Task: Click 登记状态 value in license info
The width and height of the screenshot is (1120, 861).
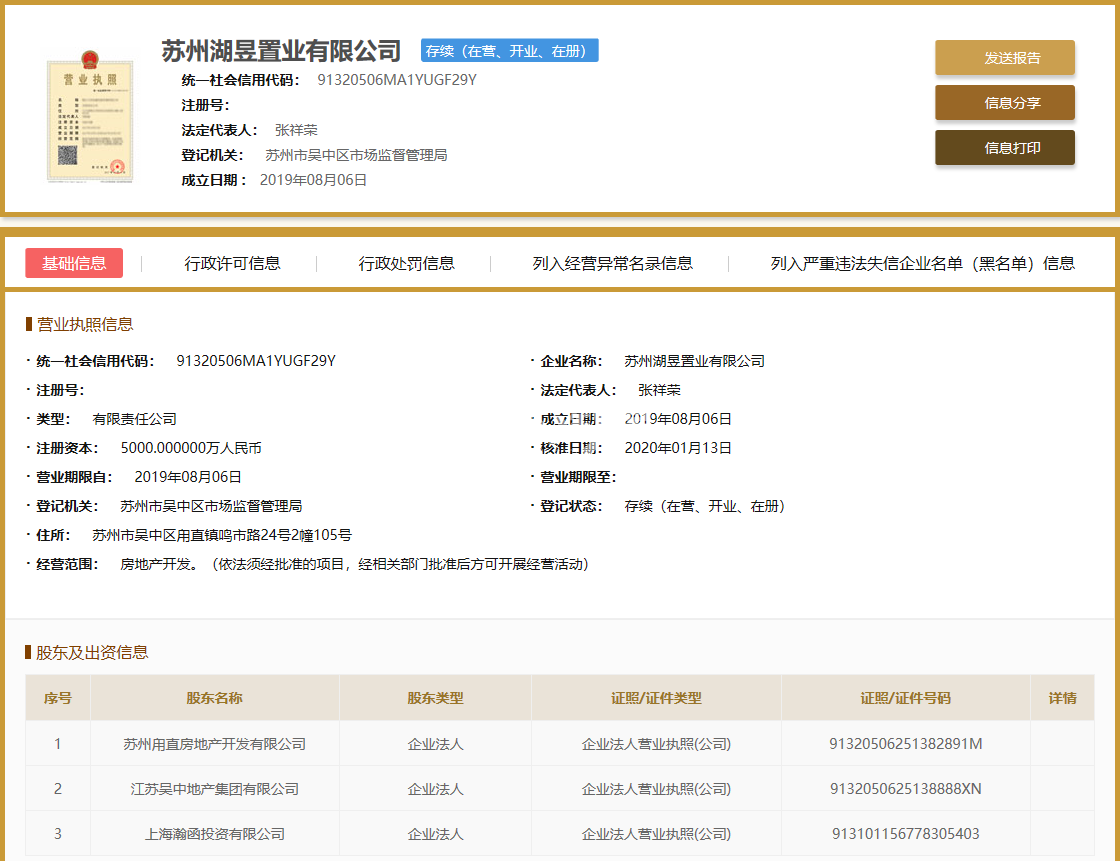Action: click(705, 507)
